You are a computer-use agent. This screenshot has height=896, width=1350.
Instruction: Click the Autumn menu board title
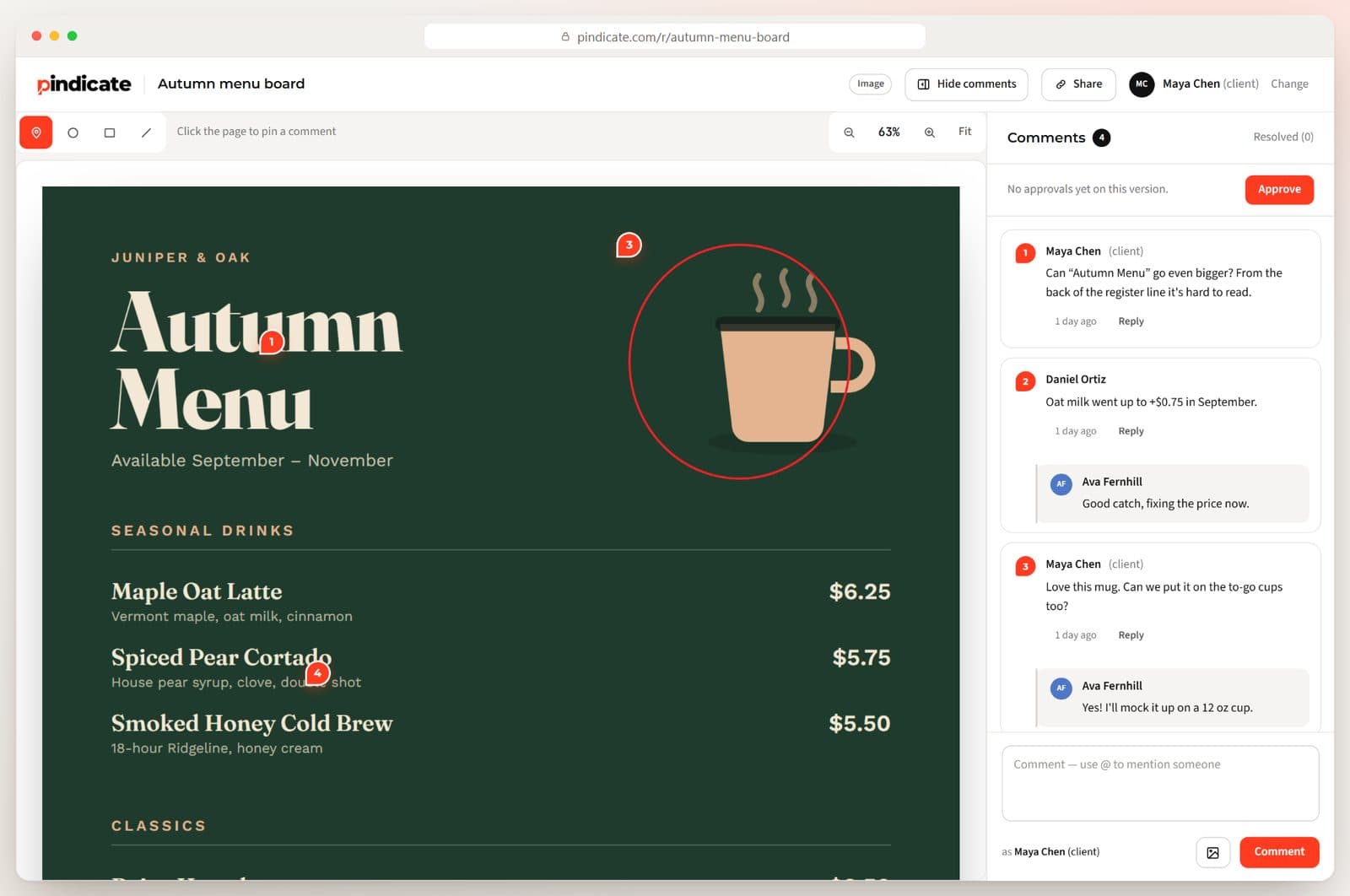[231, 84]
